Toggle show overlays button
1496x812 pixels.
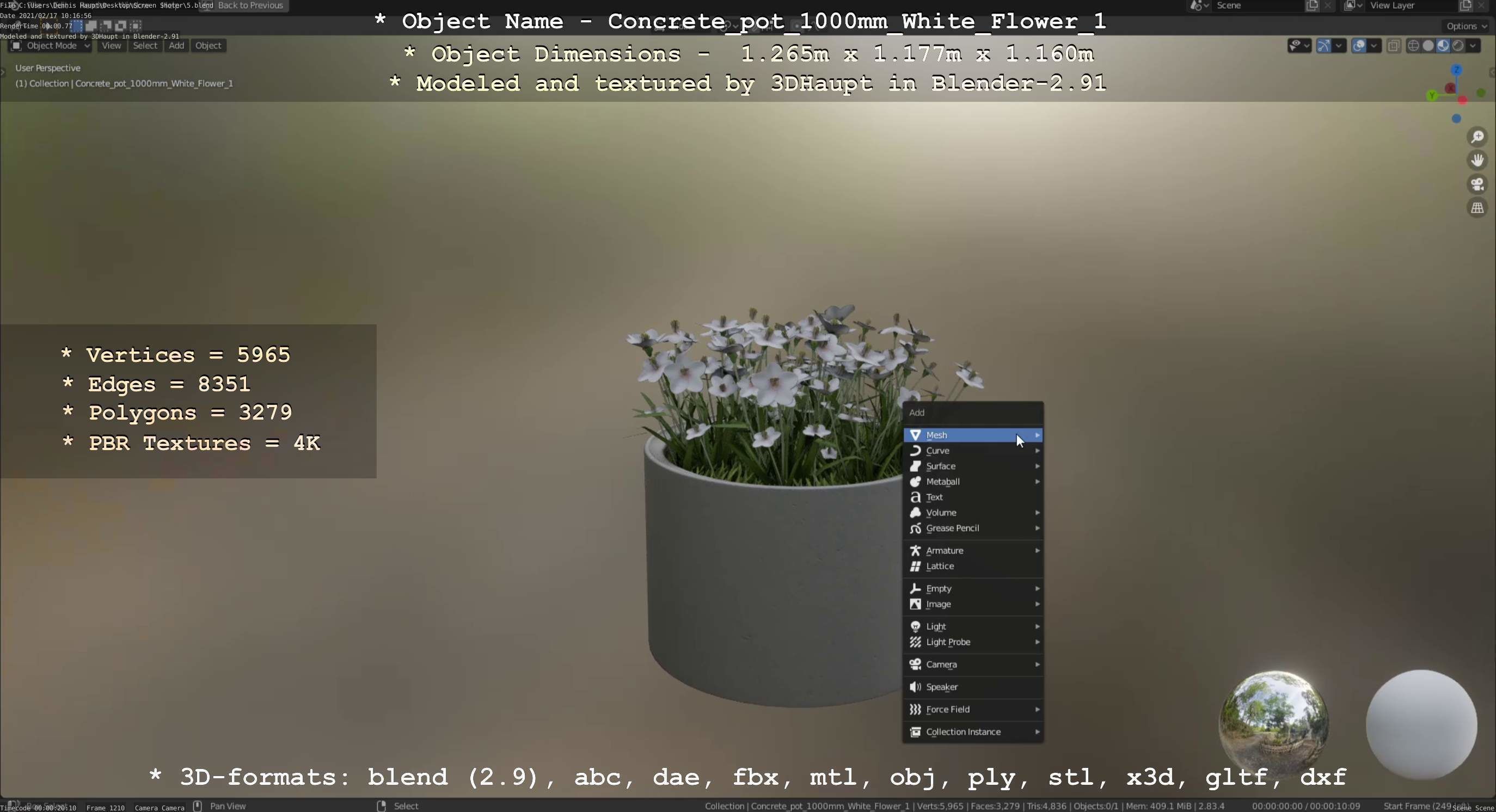click(x=1359, y=46)
